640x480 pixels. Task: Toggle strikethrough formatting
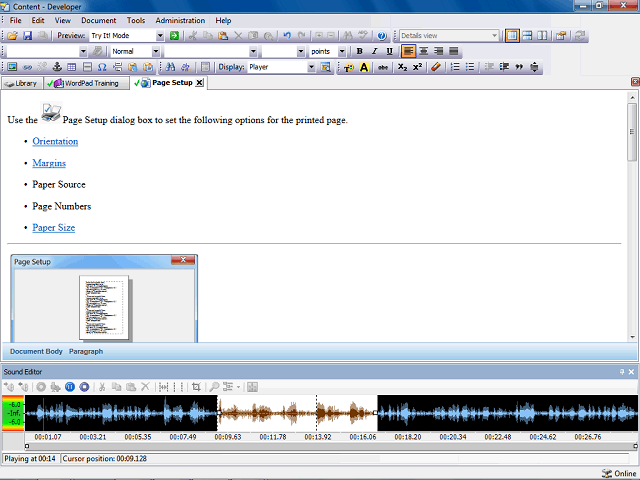[383, 67]
